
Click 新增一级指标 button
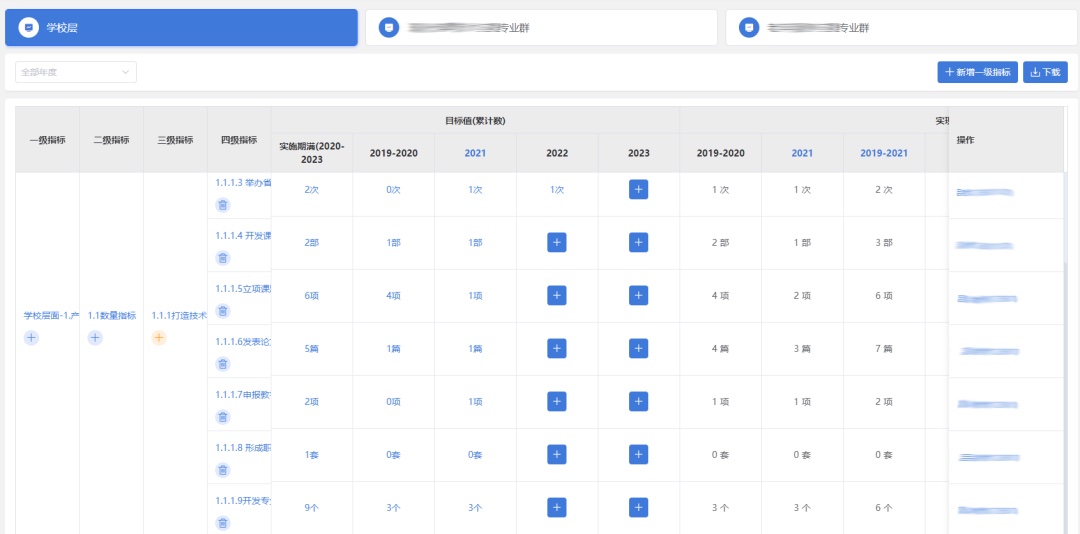(x=977, y=72)
